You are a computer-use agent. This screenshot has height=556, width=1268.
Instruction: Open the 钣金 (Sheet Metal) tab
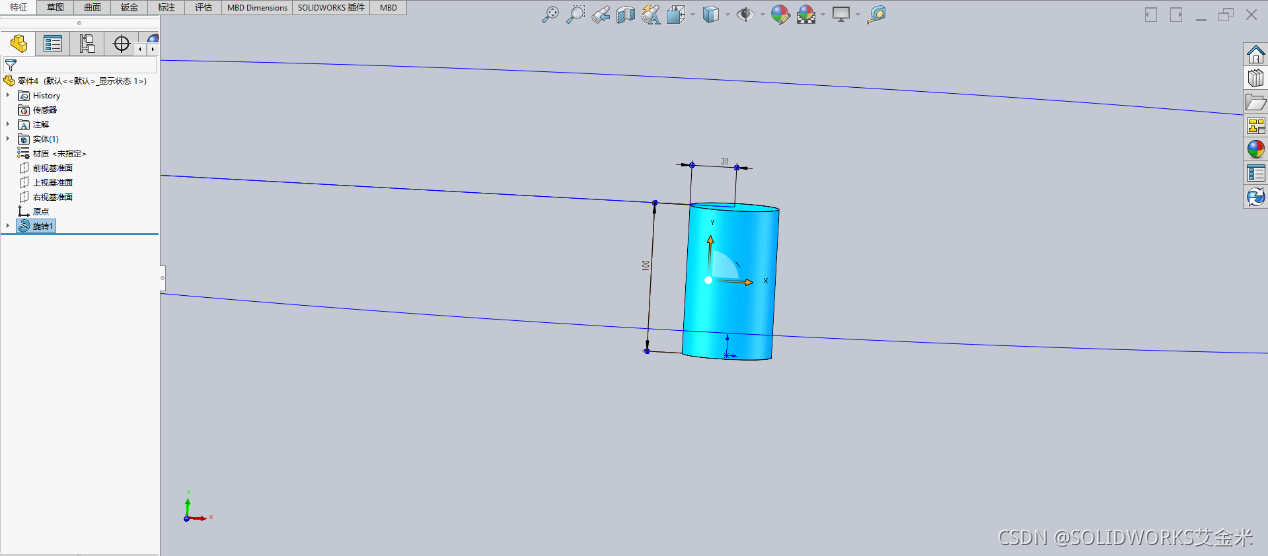129,7
